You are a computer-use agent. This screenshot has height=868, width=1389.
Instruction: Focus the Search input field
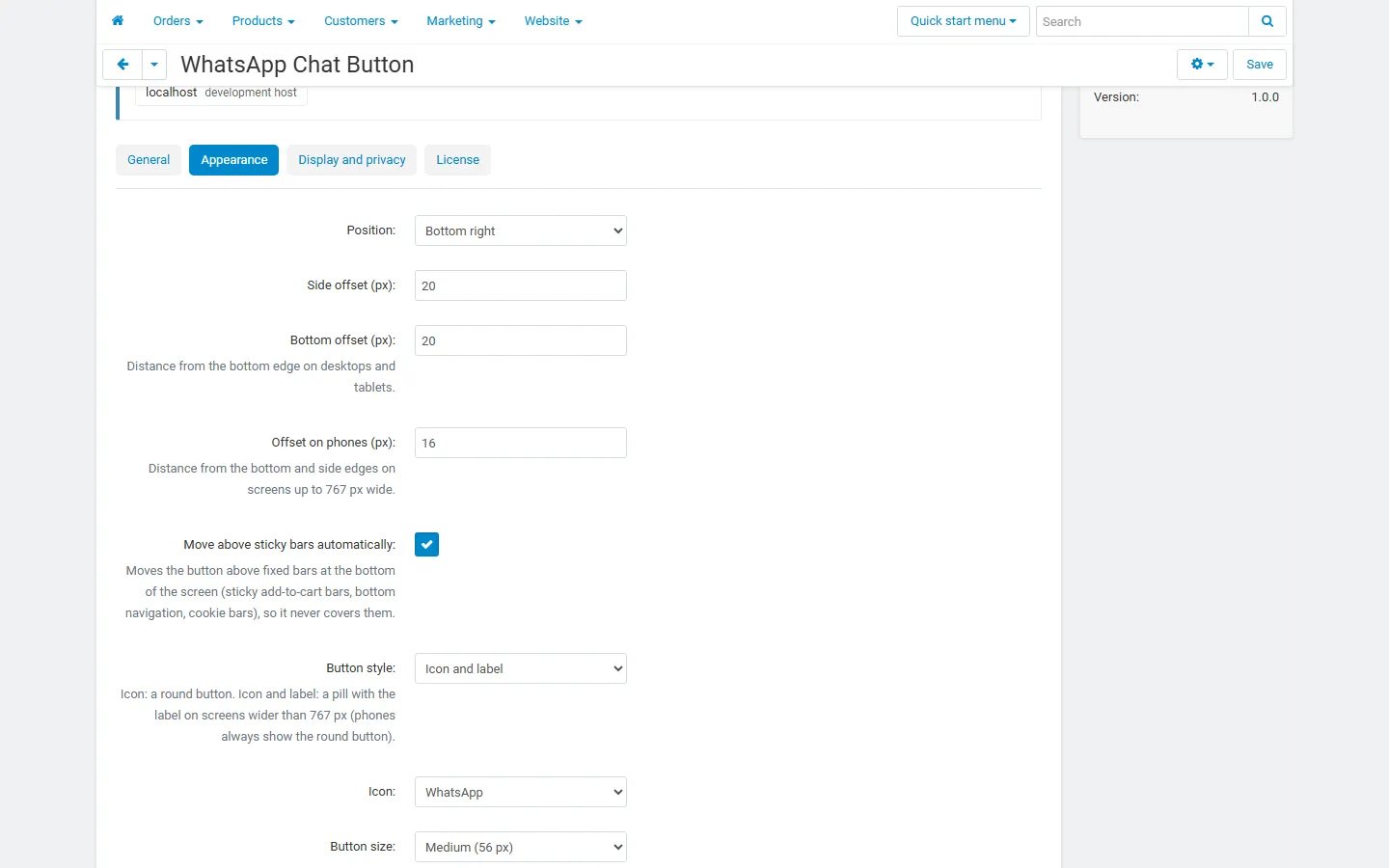pos(1142,21)
